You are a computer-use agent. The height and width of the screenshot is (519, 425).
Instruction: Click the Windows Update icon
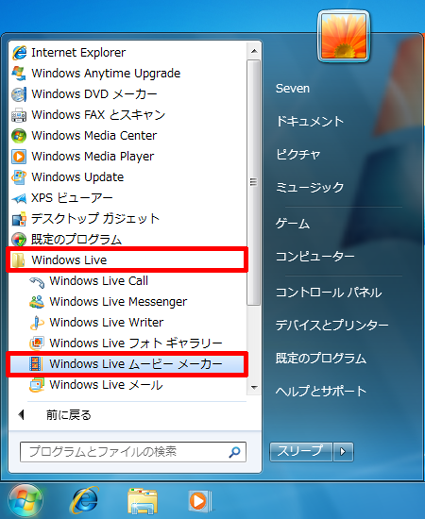[x=19, y=177]
